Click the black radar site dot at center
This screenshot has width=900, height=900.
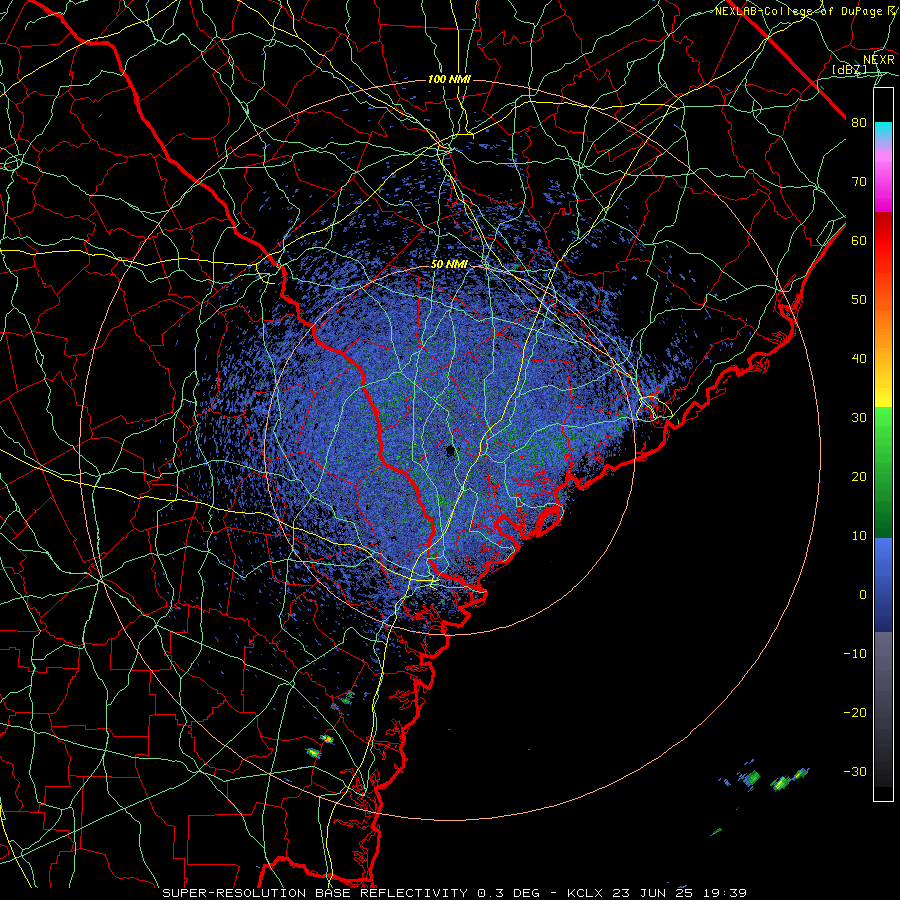point(451,450)
